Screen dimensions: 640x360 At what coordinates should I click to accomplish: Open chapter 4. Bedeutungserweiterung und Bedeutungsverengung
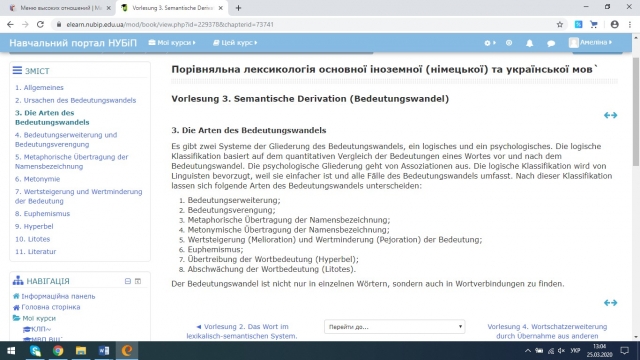[x=66, y=140]
